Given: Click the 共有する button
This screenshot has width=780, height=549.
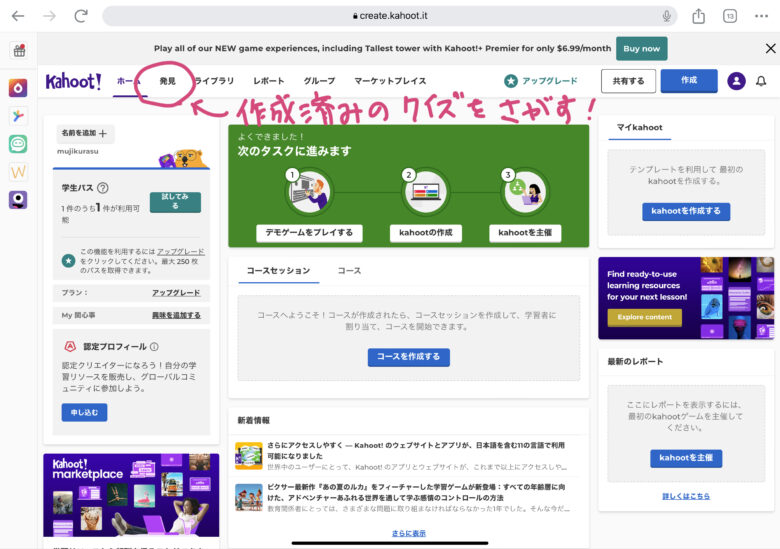Looking at the screenshot, I should coord(628,81).
